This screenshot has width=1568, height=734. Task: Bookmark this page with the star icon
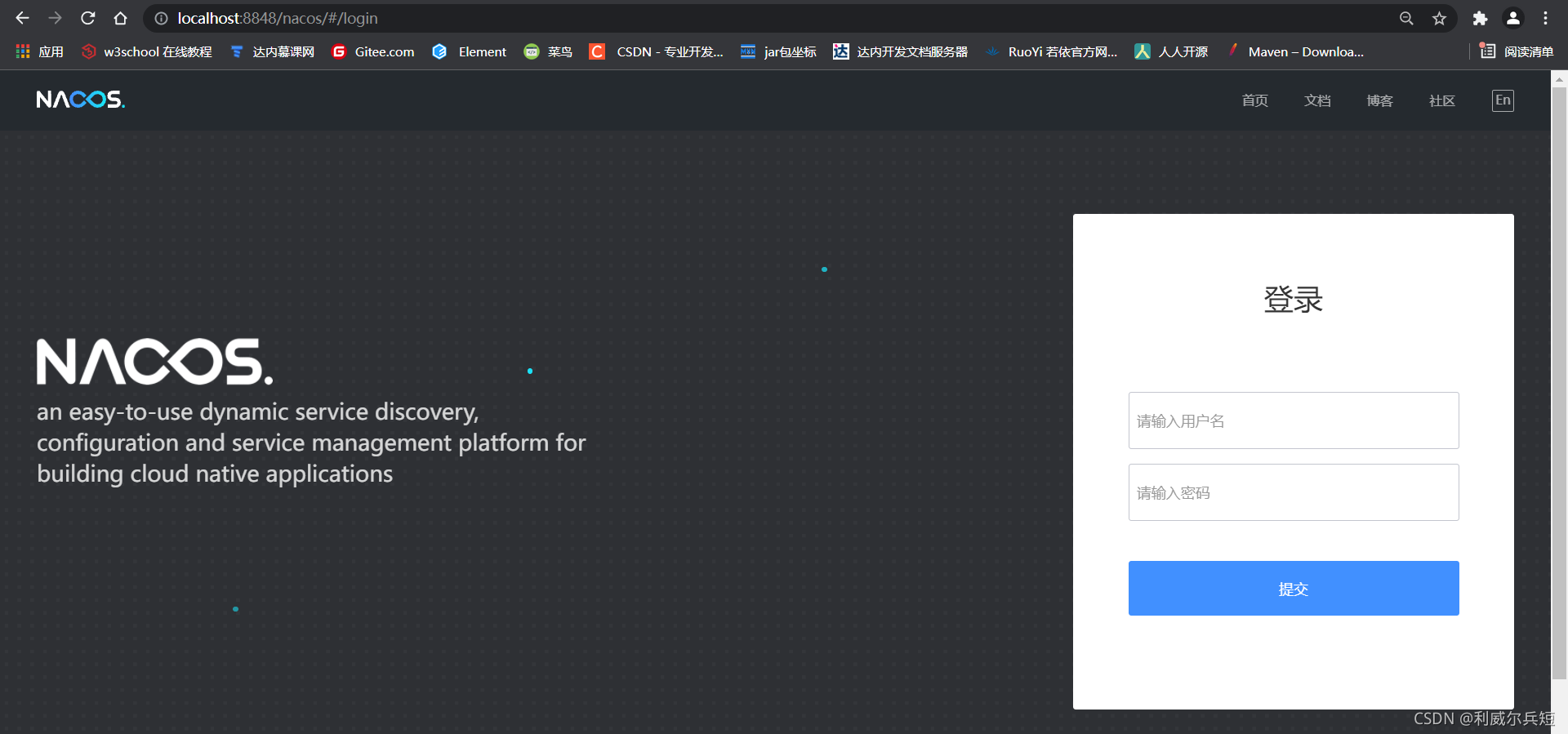[1439, 18]
